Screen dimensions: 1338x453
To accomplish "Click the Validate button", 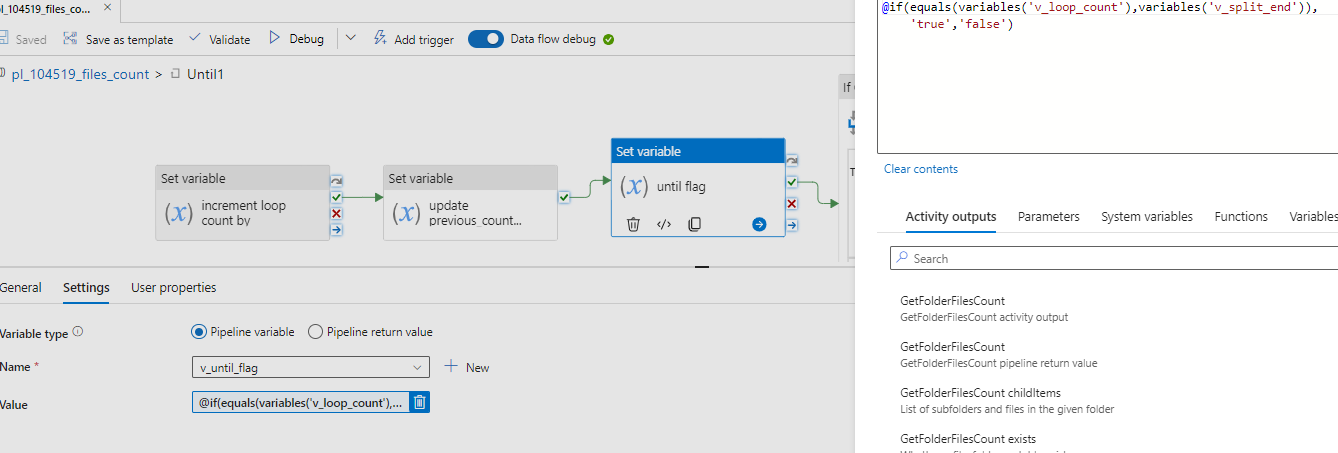I will [220, 40].
